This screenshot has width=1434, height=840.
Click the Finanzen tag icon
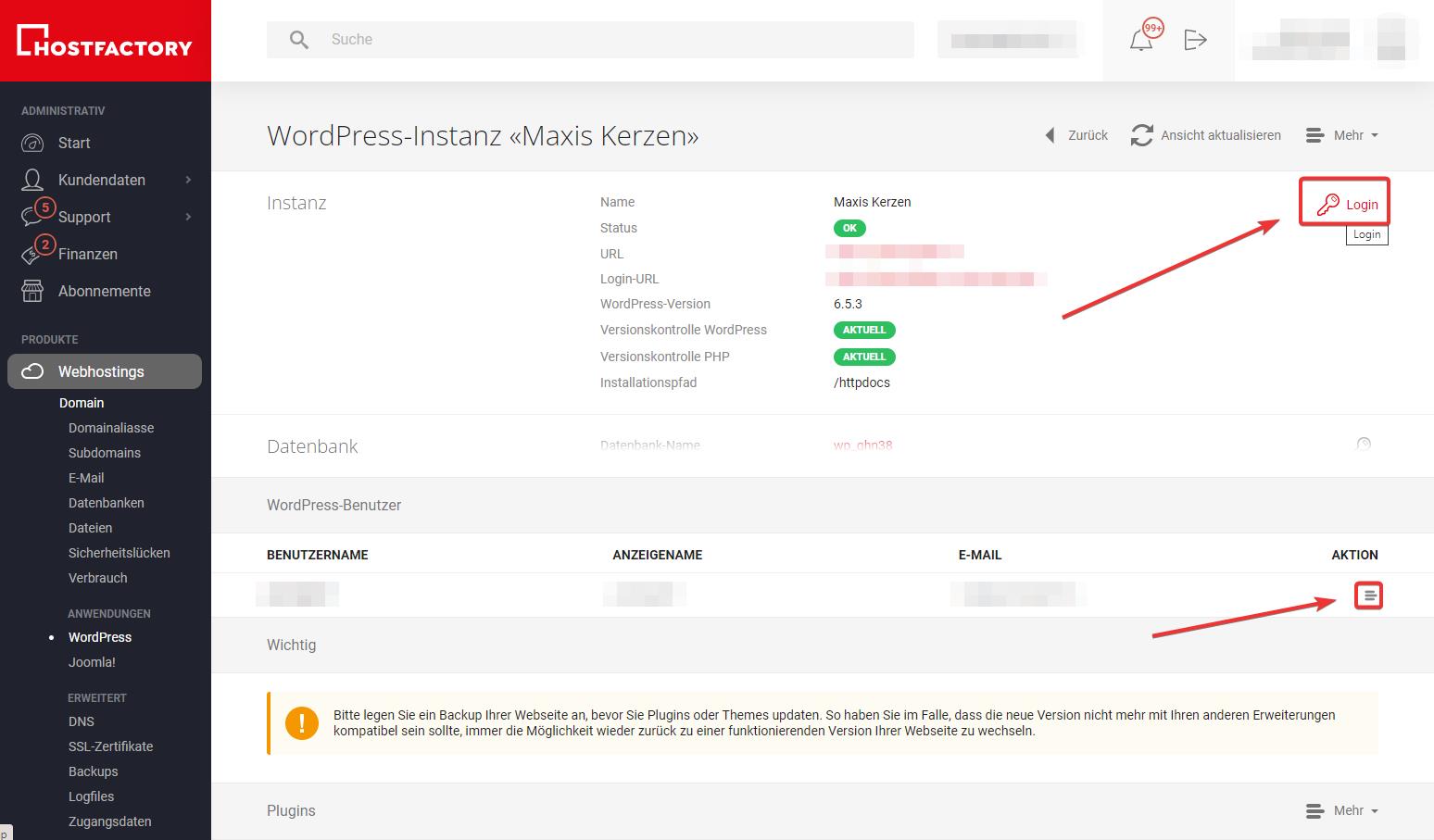pos(32,254)
